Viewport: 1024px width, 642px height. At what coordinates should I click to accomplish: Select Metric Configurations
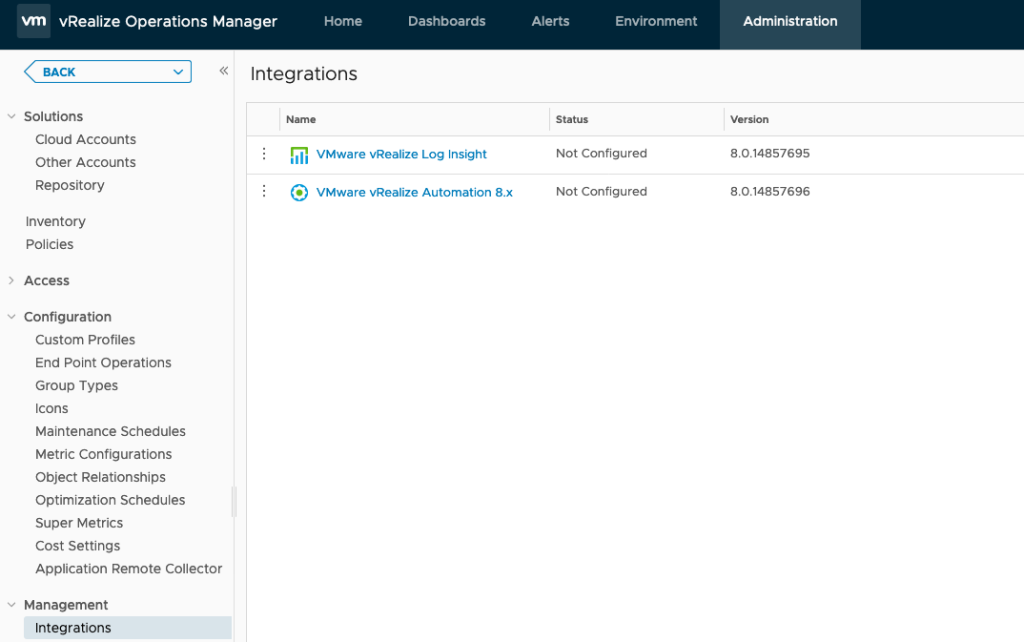(x=103, y=454)
